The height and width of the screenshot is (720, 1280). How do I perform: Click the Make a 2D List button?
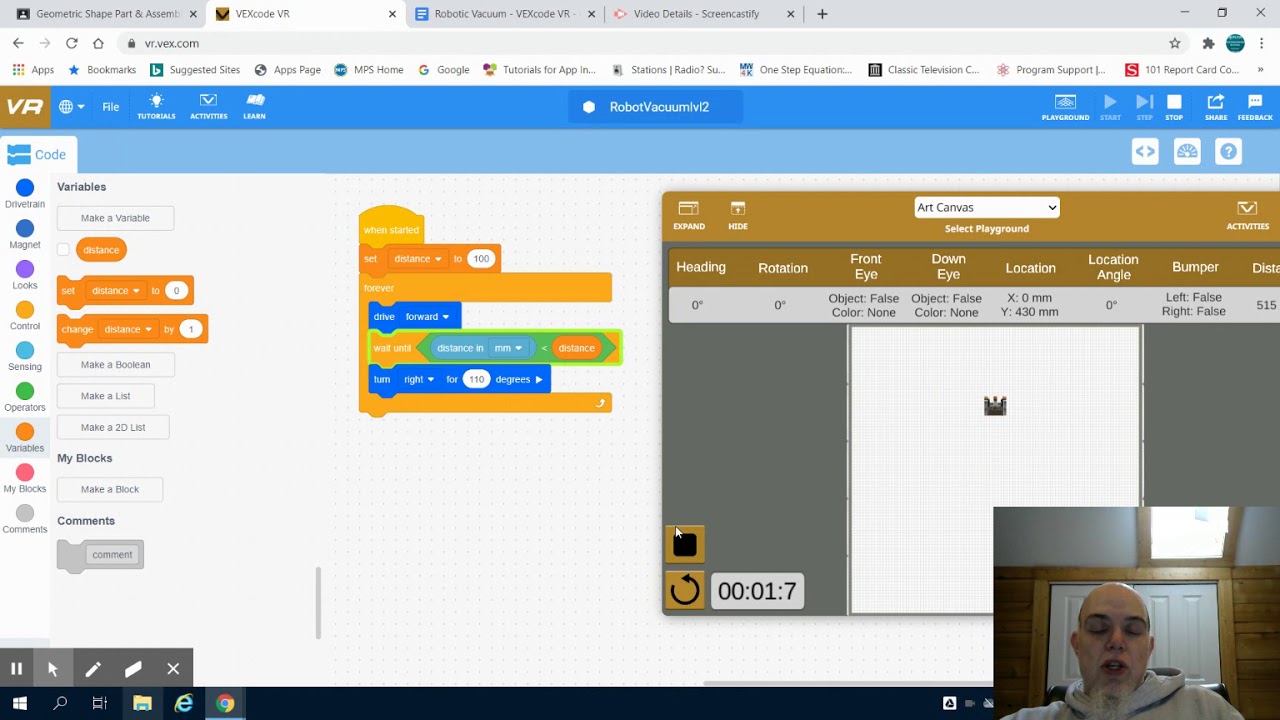pos(113,427)
